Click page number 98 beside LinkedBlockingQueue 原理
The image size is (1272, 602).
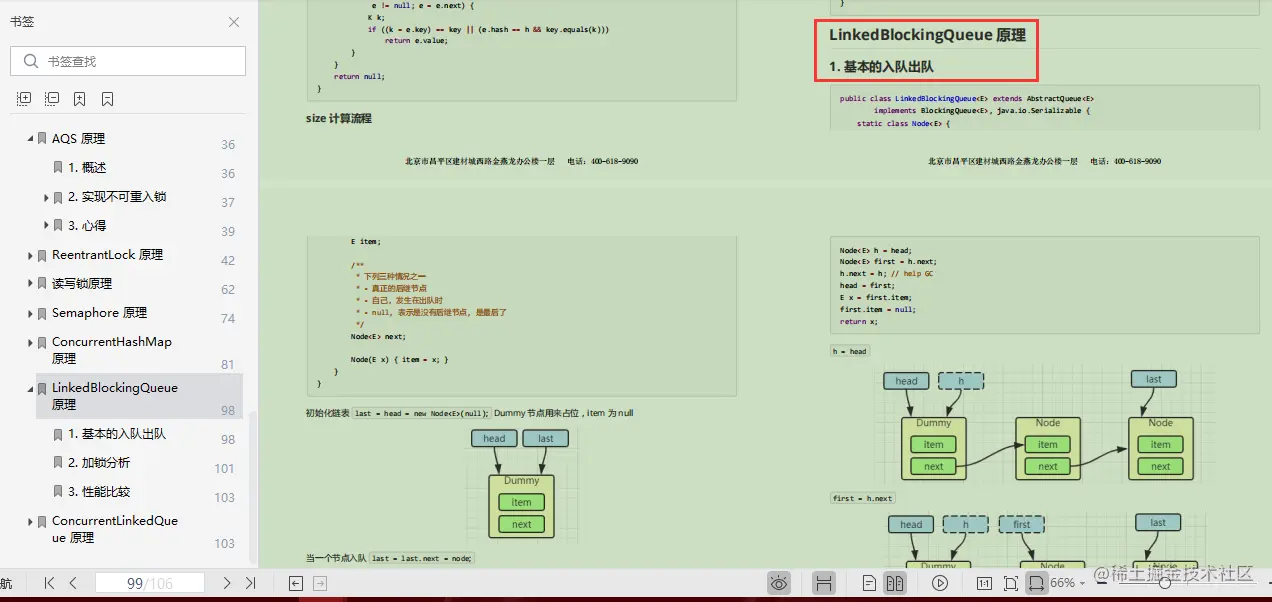(228, 411)
